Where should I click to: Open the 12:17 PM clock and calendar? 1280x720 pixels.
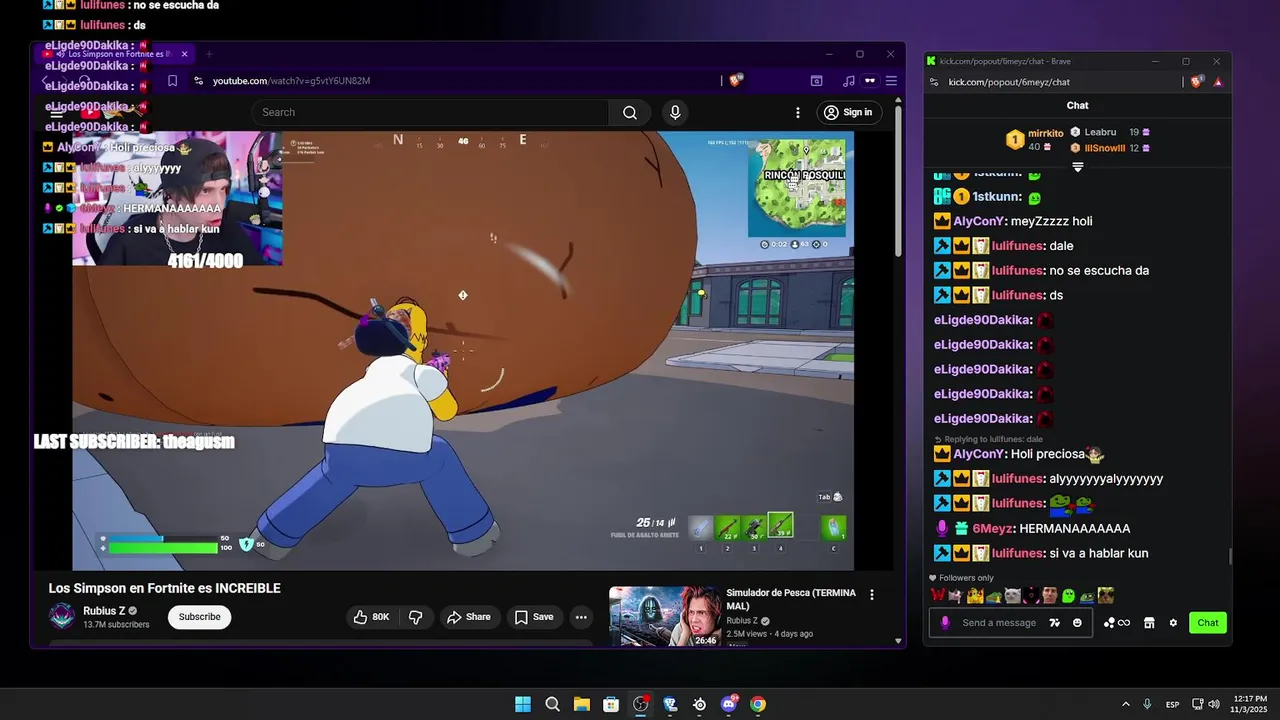[x=1250, y=704]
